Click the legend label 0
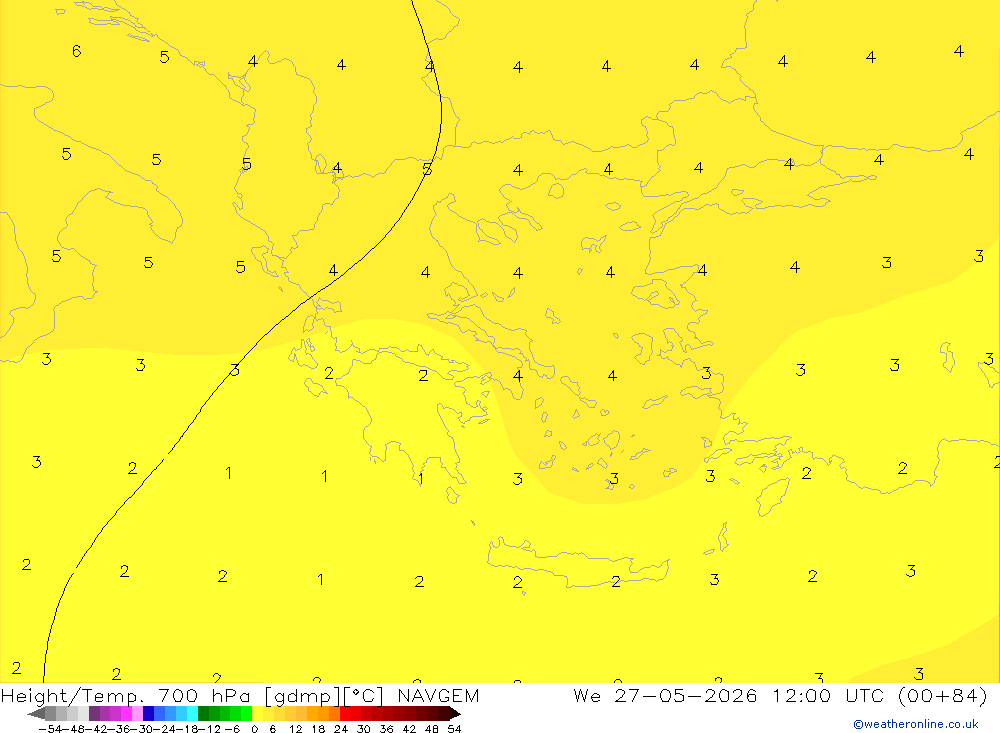1000x733 pixels. (254, 729)
